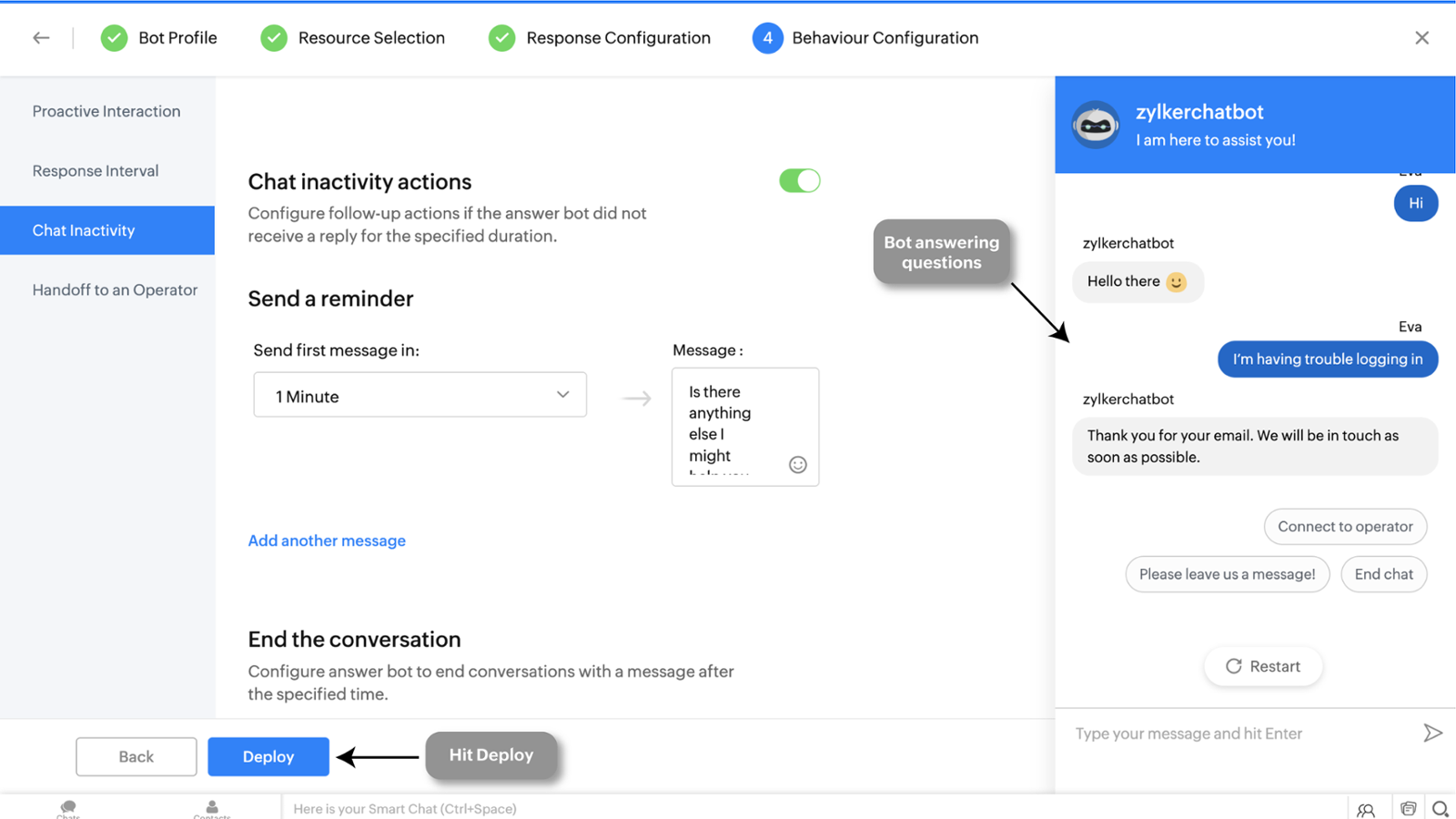Screen dimensions: 1456x819
Task: Open Chats icon in bottom bar
Action: [68, 808]
